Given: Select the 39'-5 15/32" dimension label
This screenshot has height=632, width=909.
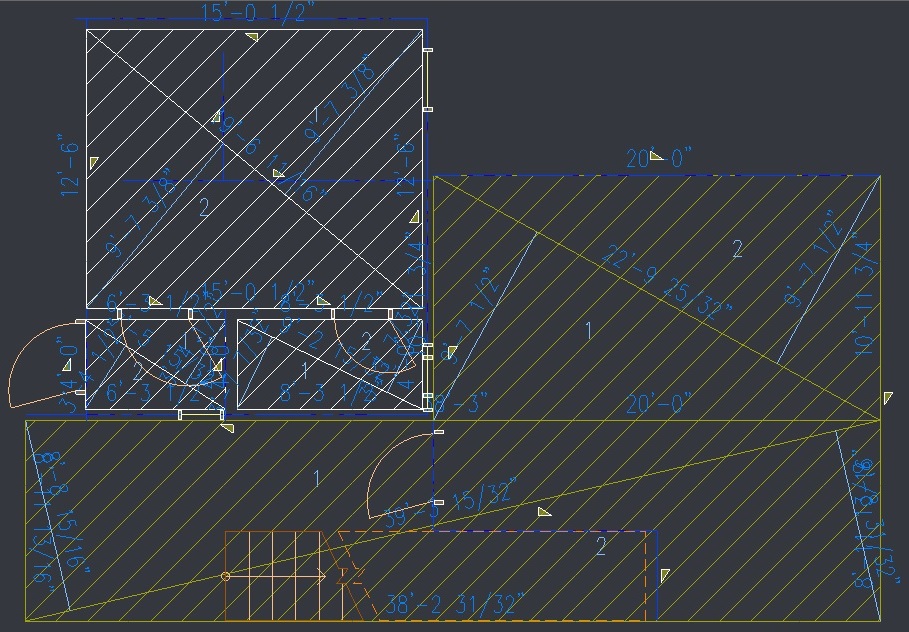Looking at the screenshot, I should (450, 502).
